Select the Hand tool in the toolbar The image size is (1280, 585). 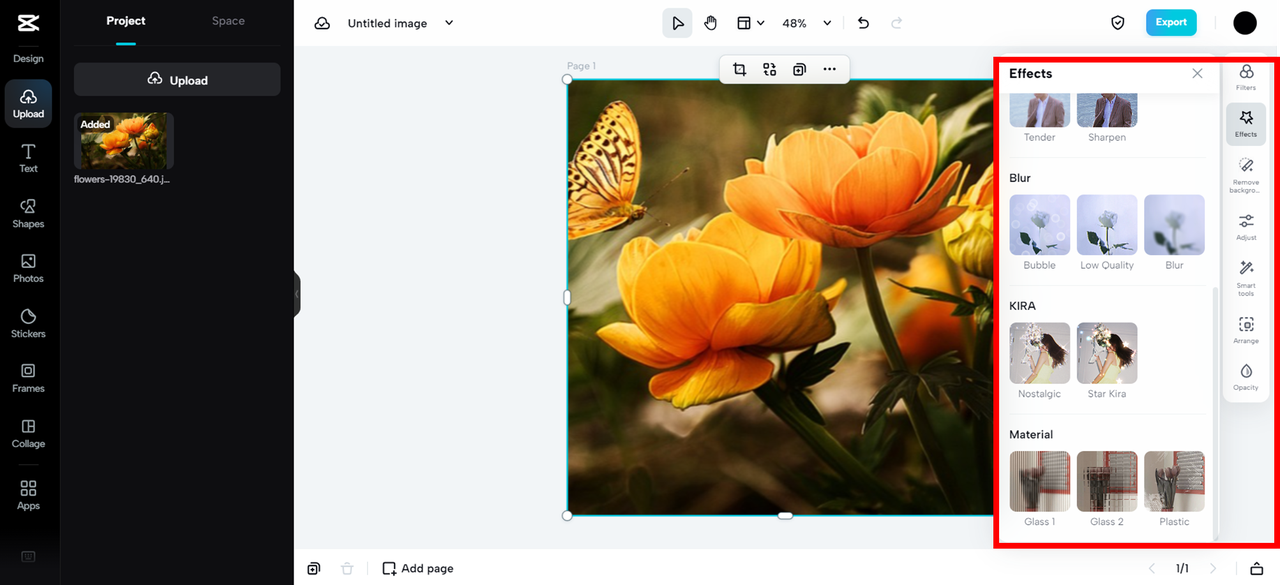point(710,21)
